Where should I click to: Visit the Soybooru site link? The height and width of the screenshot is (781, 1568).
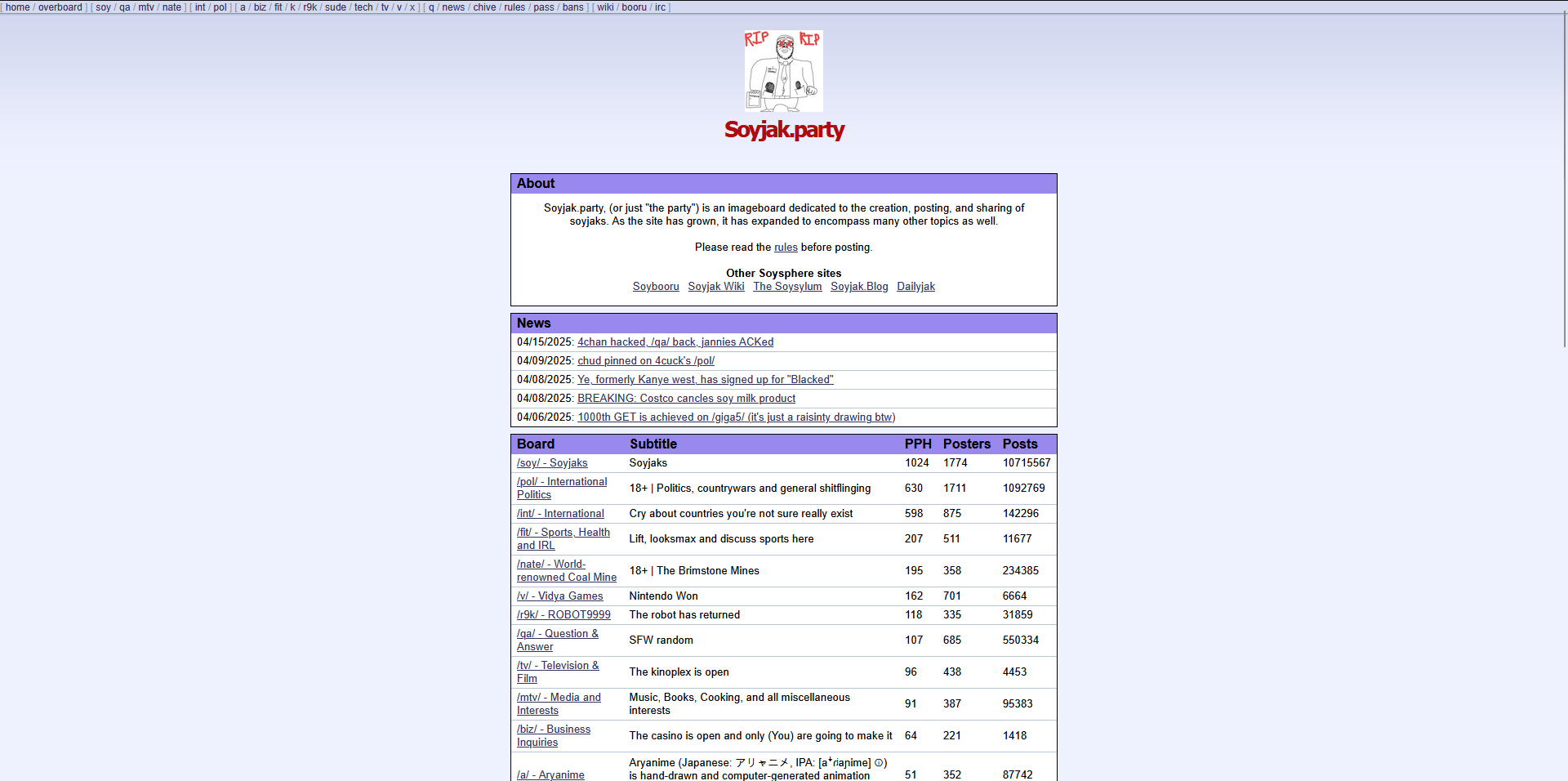pyautogui.click(x=656, y=287)
